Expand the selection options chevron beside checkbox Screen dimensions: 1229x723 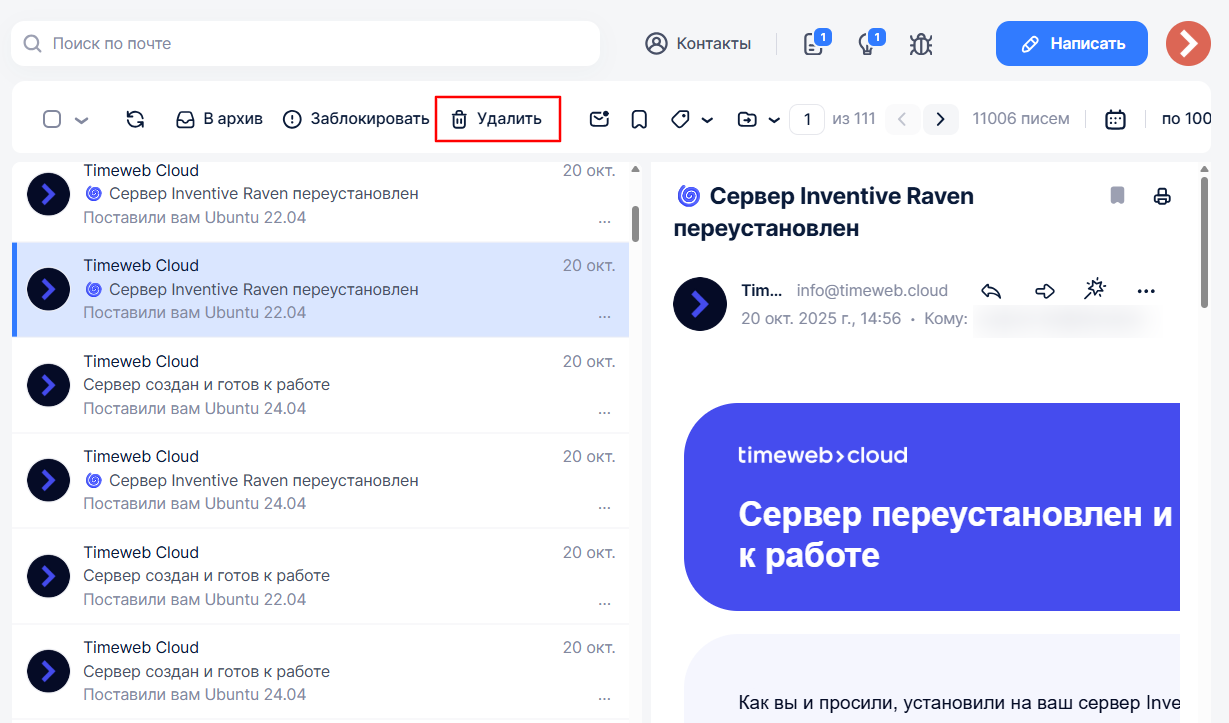[x=82, y=120]
